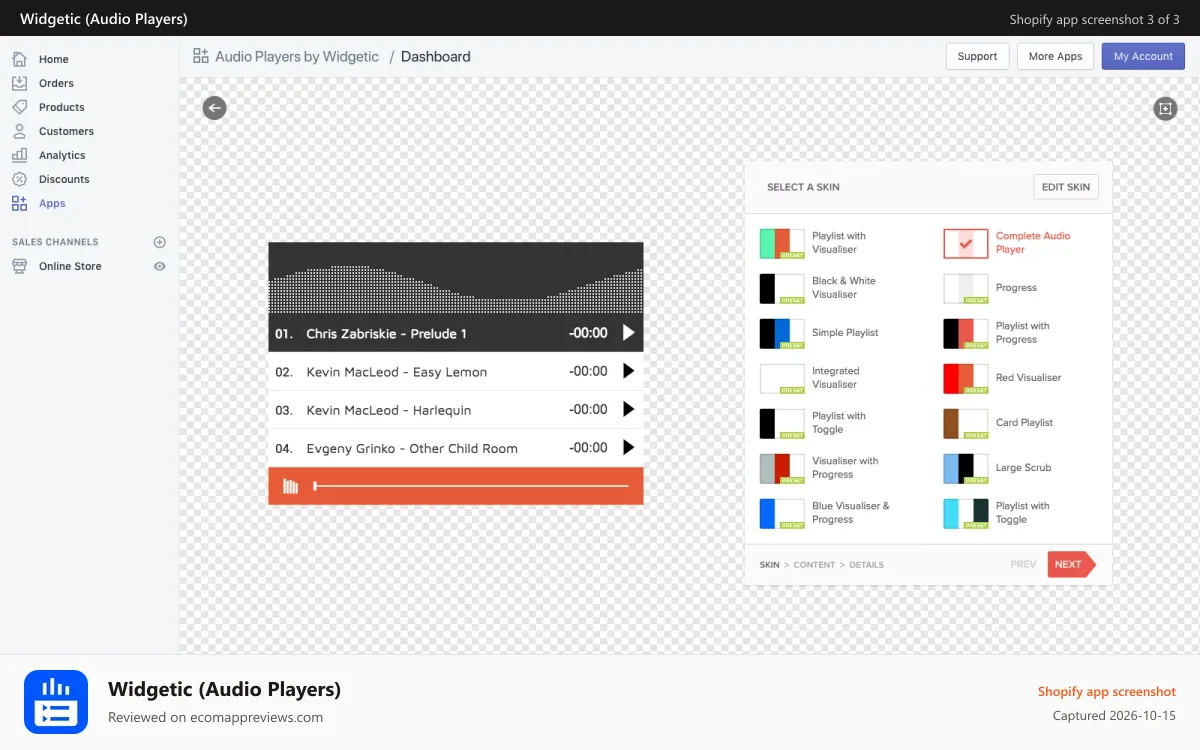This screenshot has height=750, width=1200.
Task: Click the Customers person icon
Action: (x=19, y=131)
